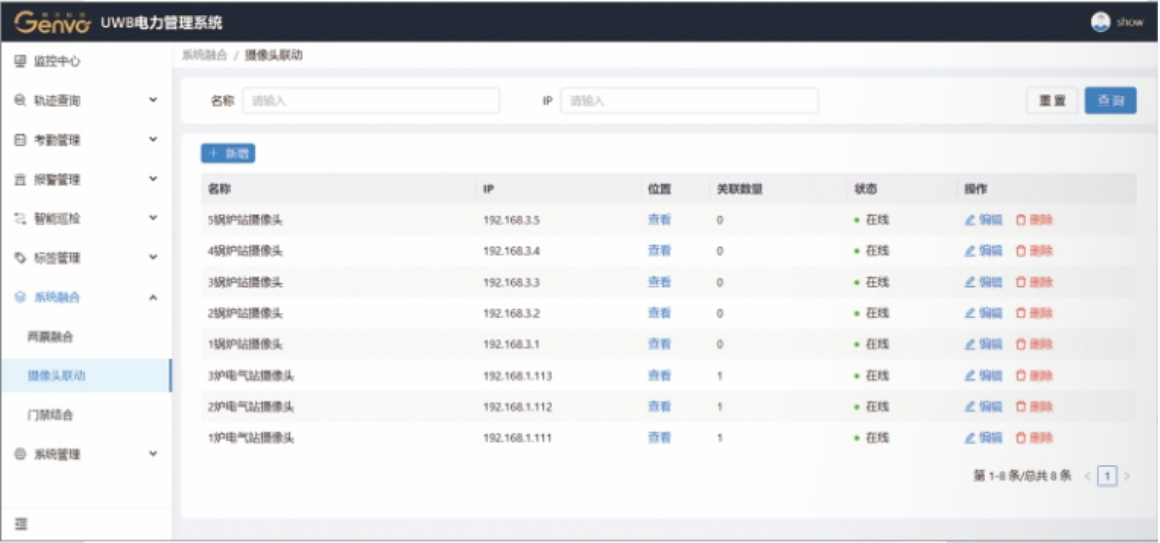Delete the 2炉电气站摄像头 row

click(x=1034, y=407)
